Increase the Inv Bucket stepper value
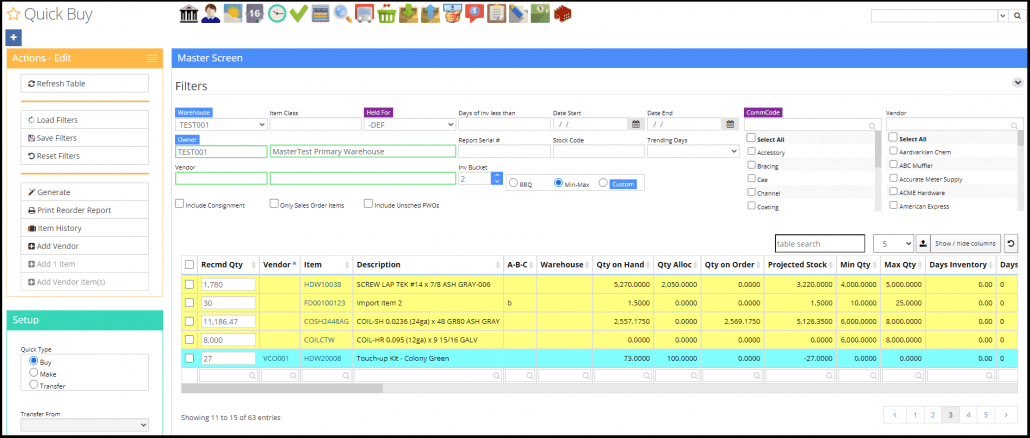This screenshot has width=1030, height=438. point(496,175)
